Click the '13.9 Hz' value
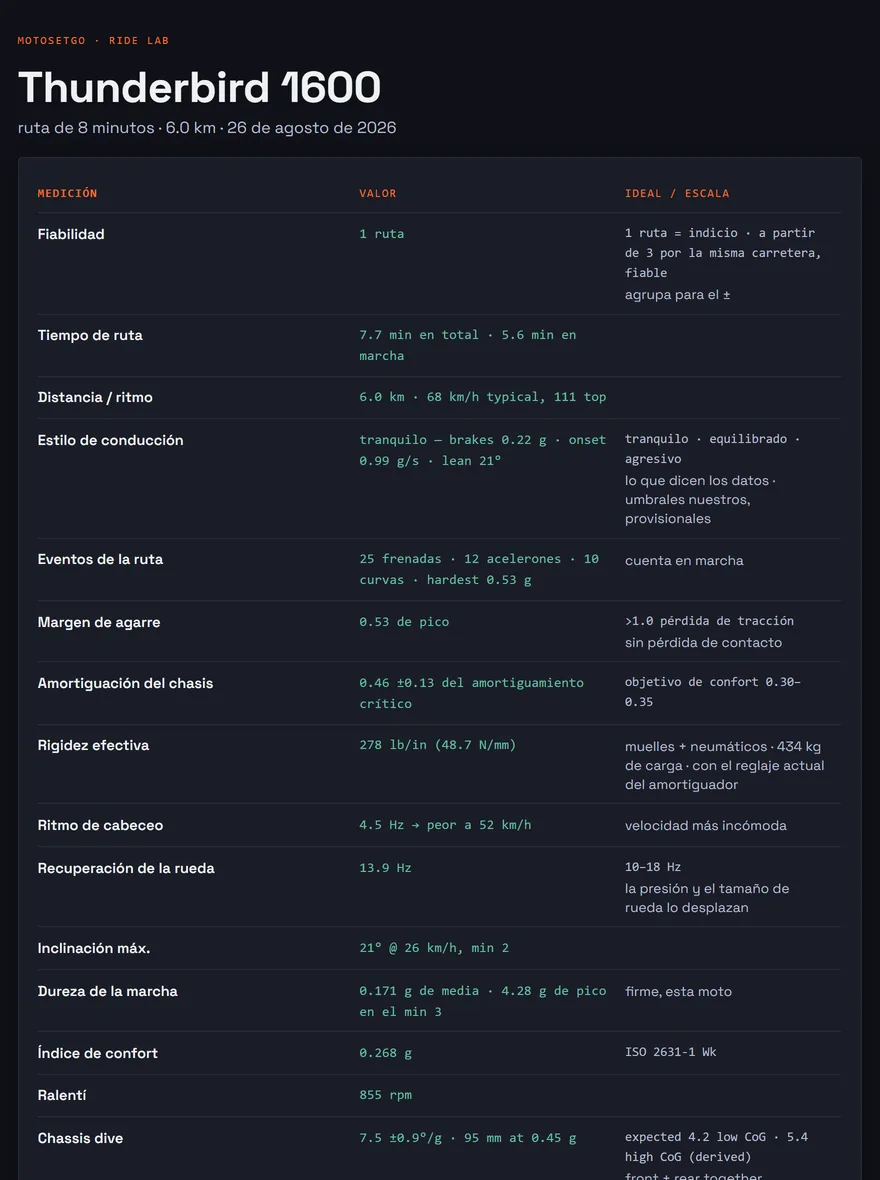 coord(385,868)
